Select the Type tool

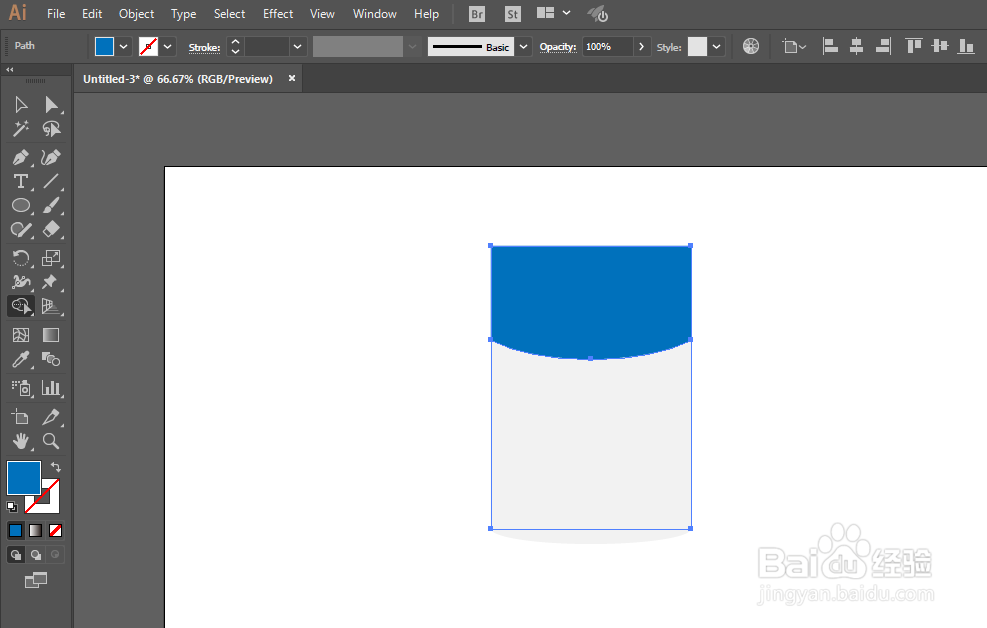(20, 181)
